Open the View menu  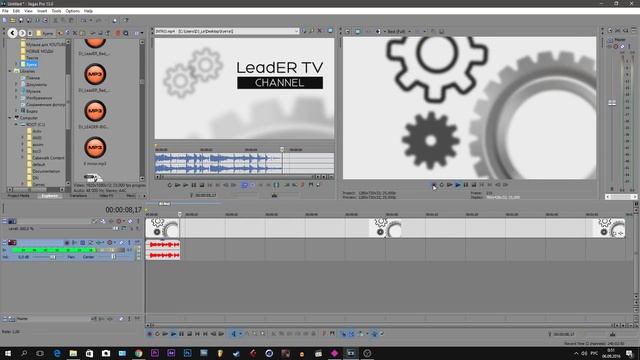(x=28, y=11)
